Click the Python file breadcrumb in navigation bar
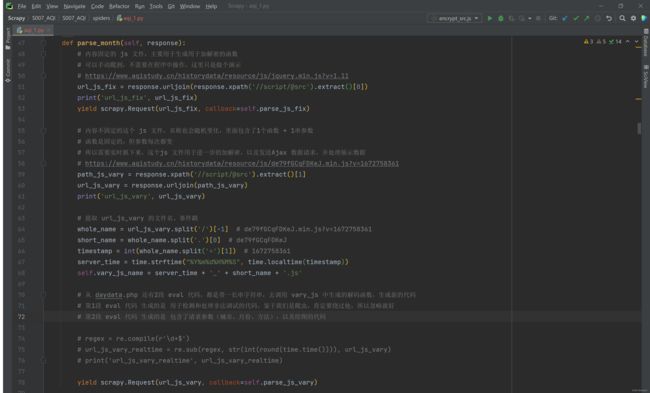650x393 pixels. 130,18
